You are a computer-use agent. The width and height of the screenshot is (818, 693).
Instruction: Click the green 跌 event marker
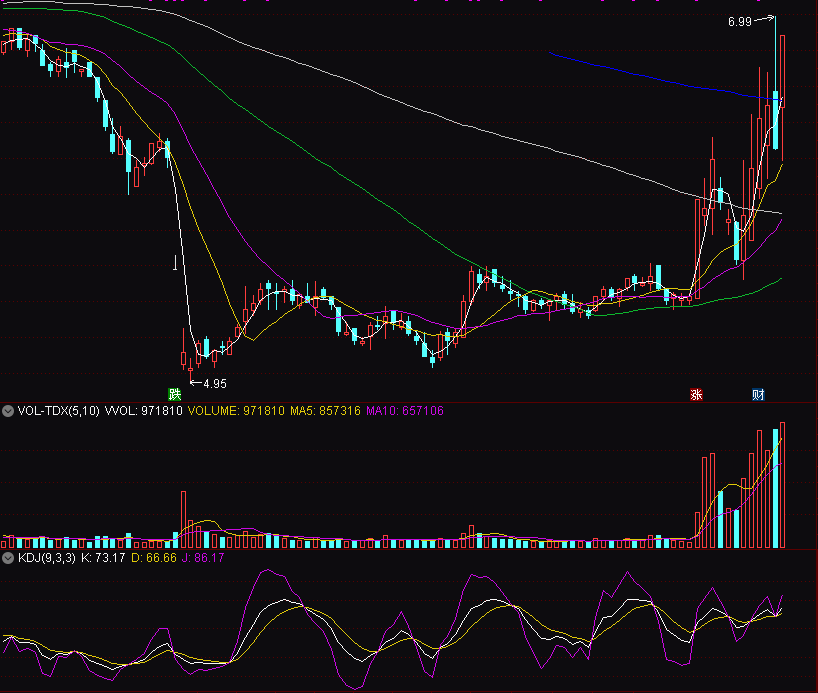tap(175, 395)
